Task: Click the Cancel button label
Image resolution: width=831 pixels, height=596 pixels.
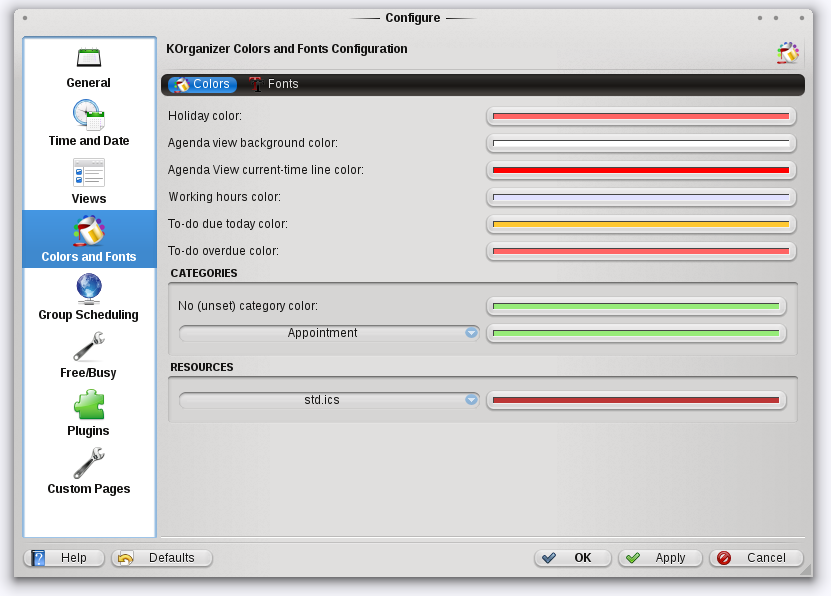Action: [x=766, y=558]
